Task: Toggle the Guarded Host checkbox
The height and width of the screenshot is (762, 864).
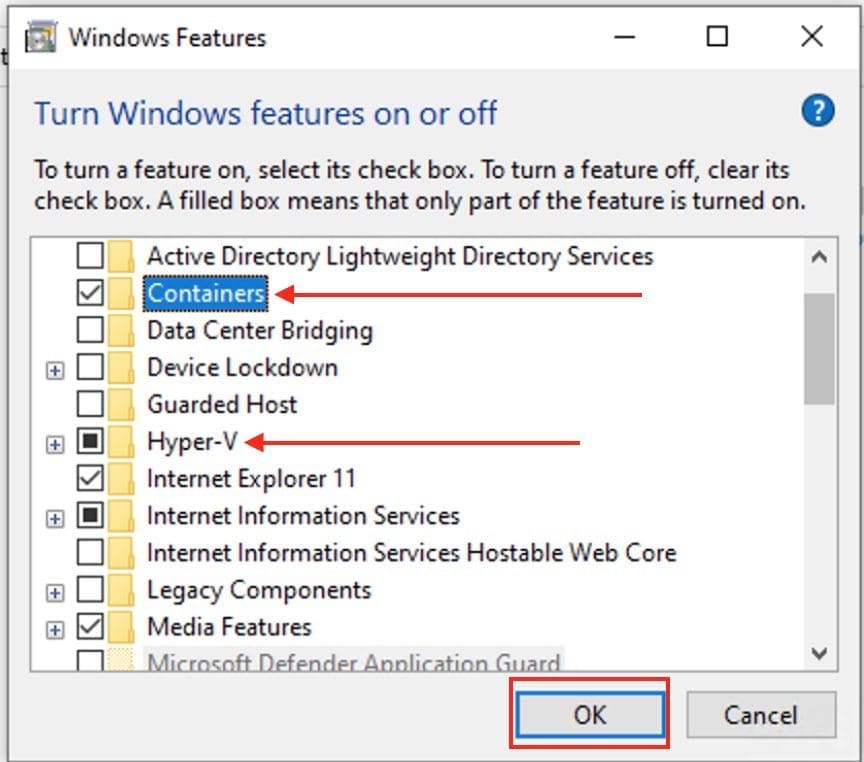Action: click(90, 404)
